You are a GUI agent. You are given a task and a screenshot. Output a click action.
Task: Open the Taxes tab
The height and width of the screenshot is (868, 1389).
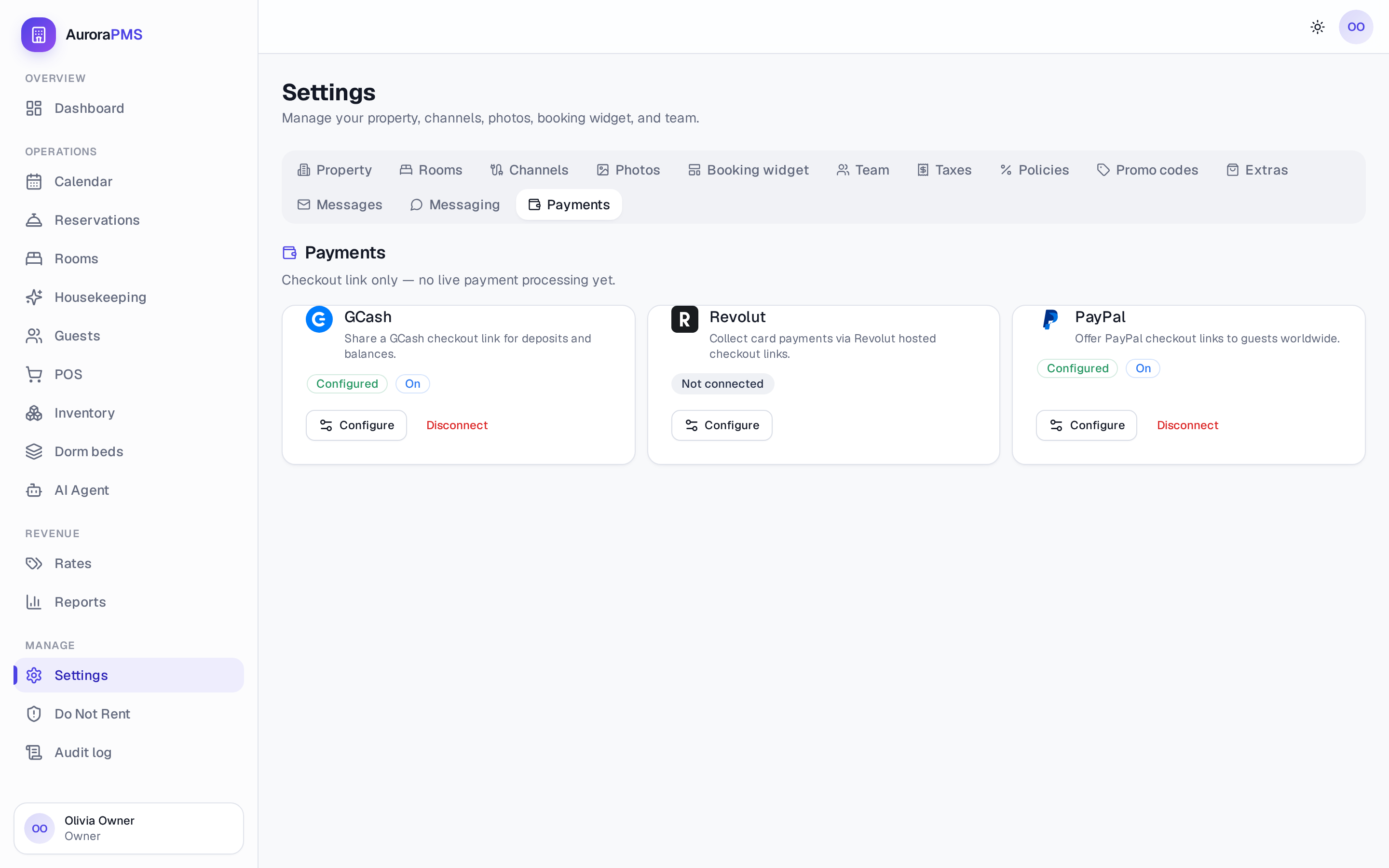coord(944,170)
